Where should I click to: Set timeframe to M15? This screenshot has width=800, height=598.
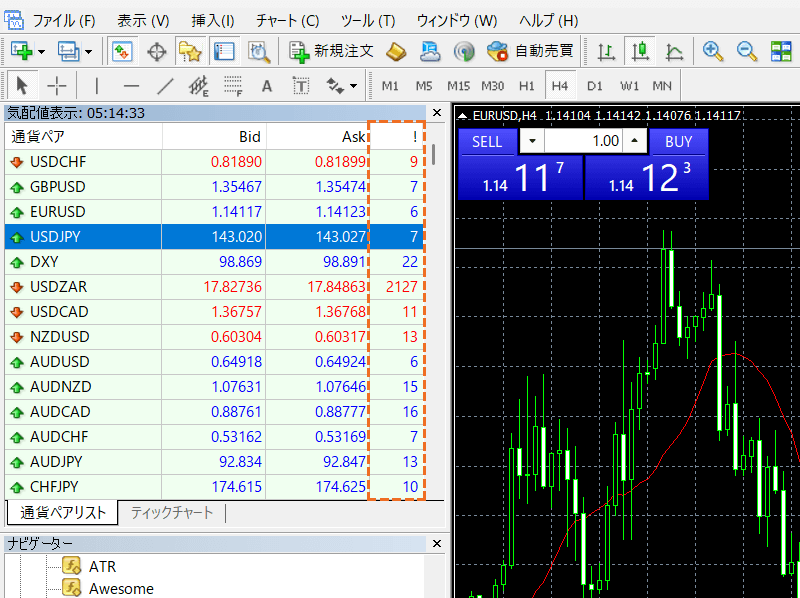point(458,86)
